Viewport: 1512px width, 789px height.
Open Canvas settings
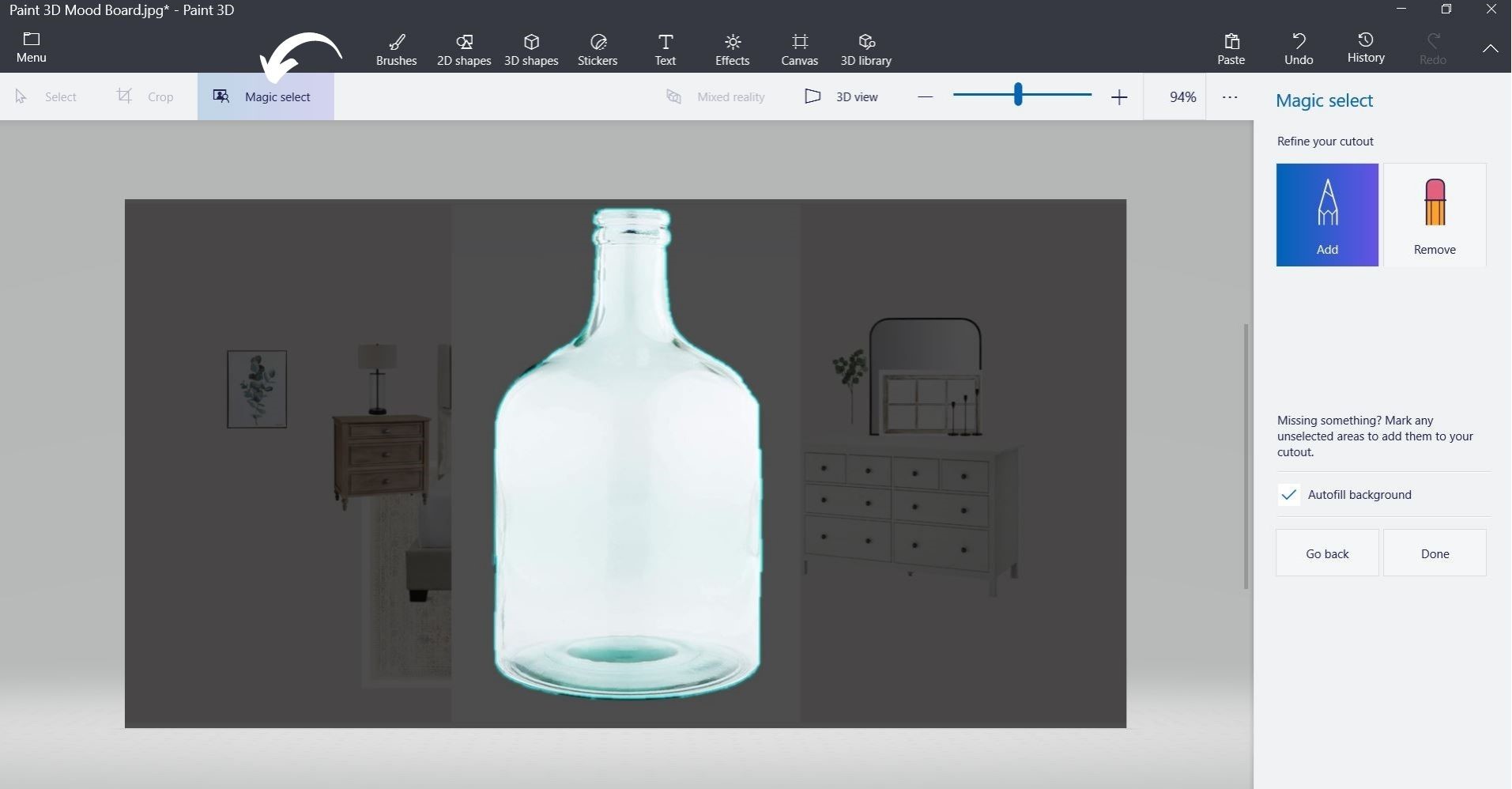(x=800, y=49)
